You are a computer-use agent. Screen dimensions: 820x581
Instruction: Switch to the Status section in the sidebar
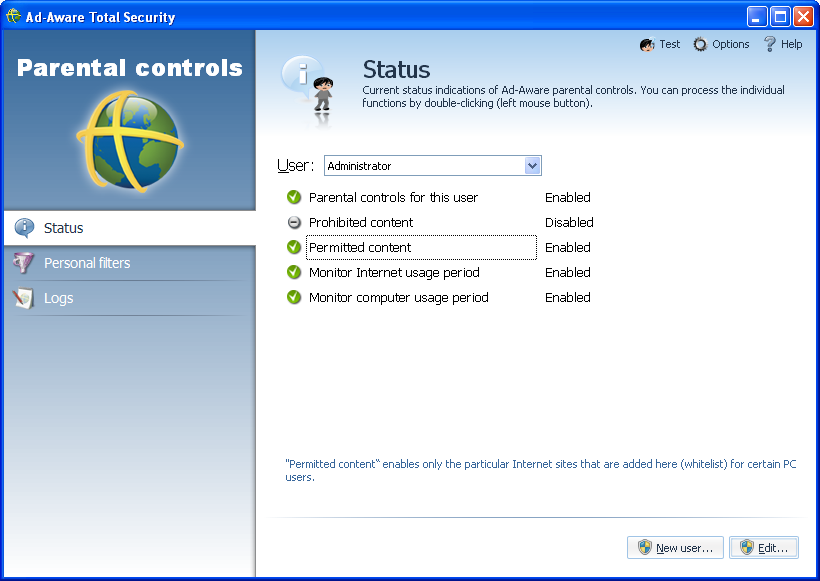tap(130, 228)
